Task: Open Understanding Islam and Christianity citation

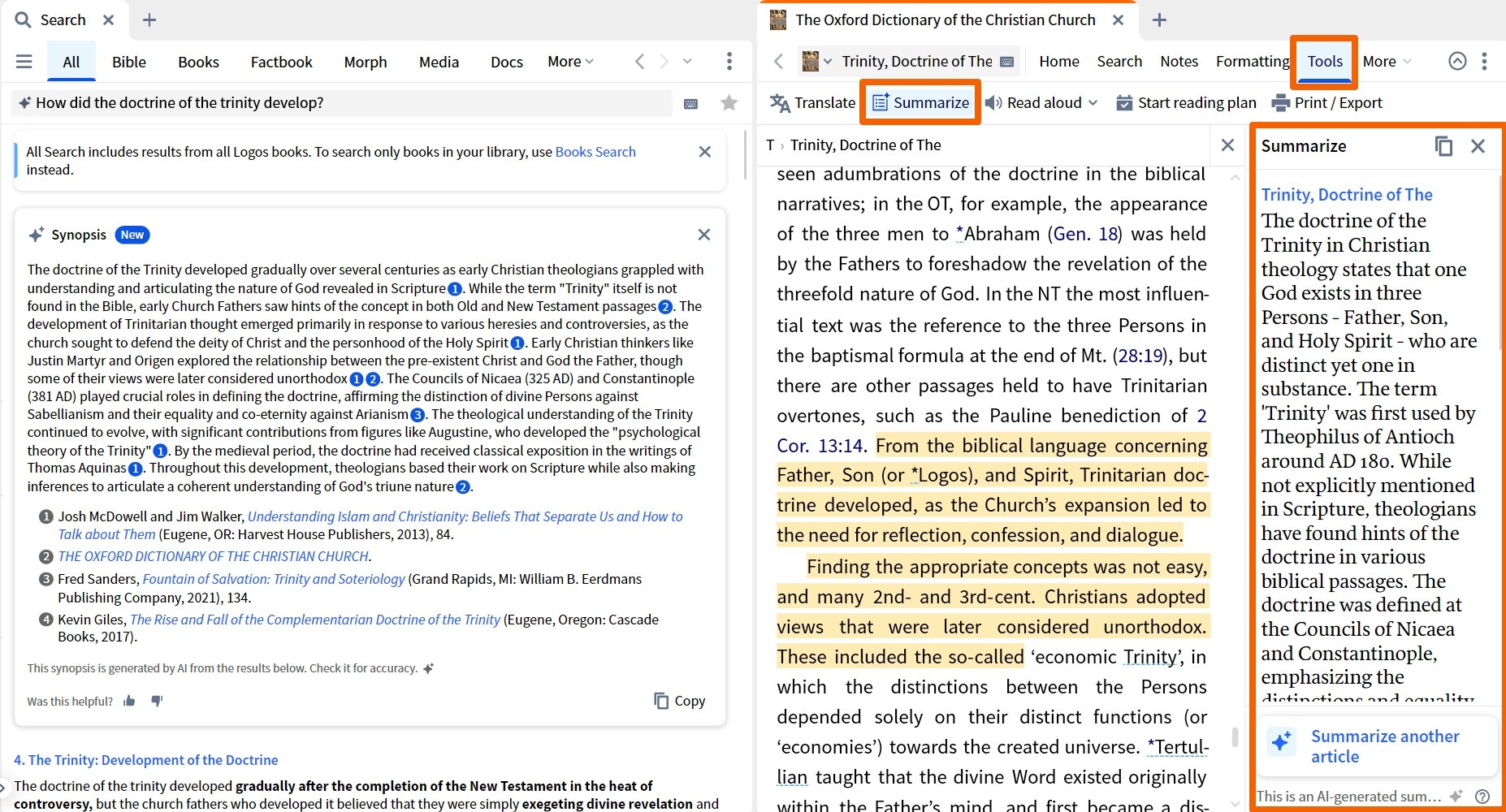Action: pos(370,525)
